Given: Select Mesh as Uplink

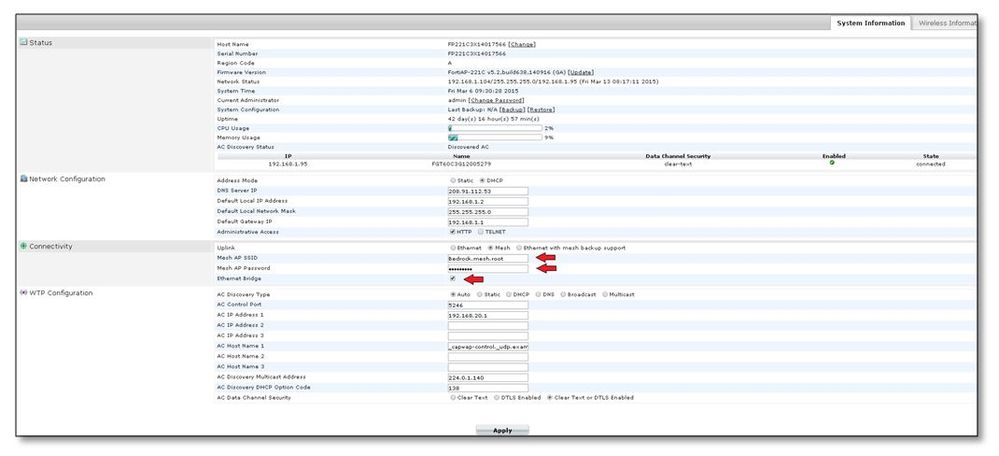Looking at the screenshot, I should [490, 248].
